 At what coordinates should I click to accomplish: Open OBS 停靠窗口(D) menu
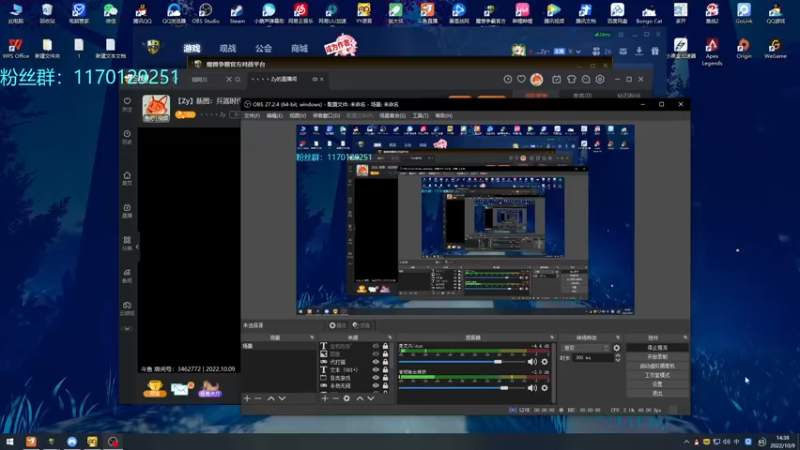click(327, 116)
